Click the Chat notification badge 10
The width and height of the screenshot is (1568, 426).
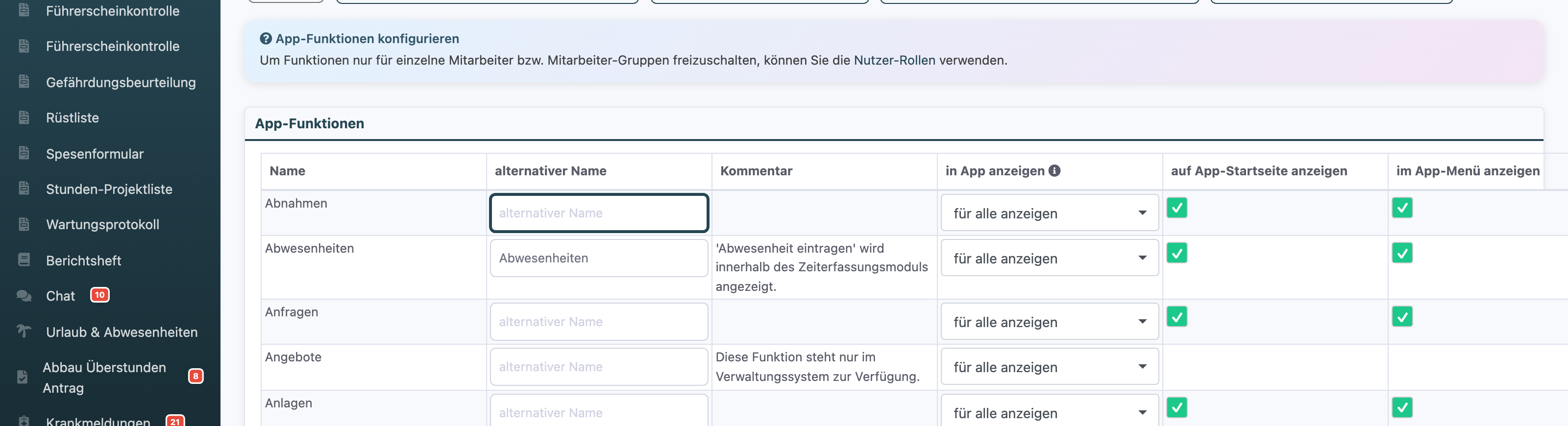pos(100,295)
